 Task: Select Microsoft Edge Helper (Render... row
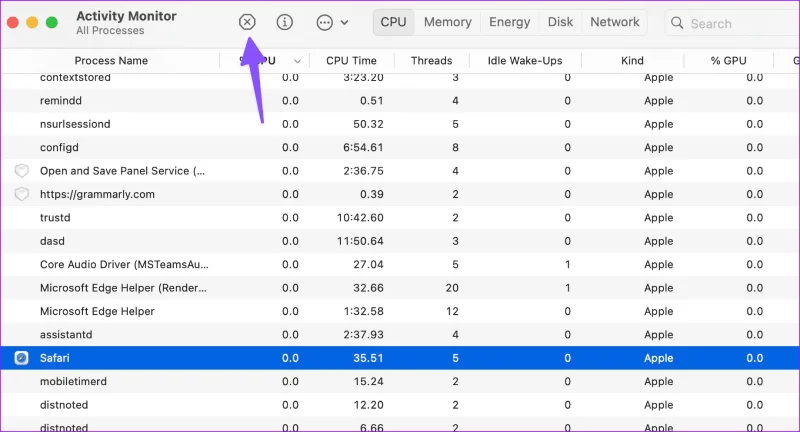(400, 288)
